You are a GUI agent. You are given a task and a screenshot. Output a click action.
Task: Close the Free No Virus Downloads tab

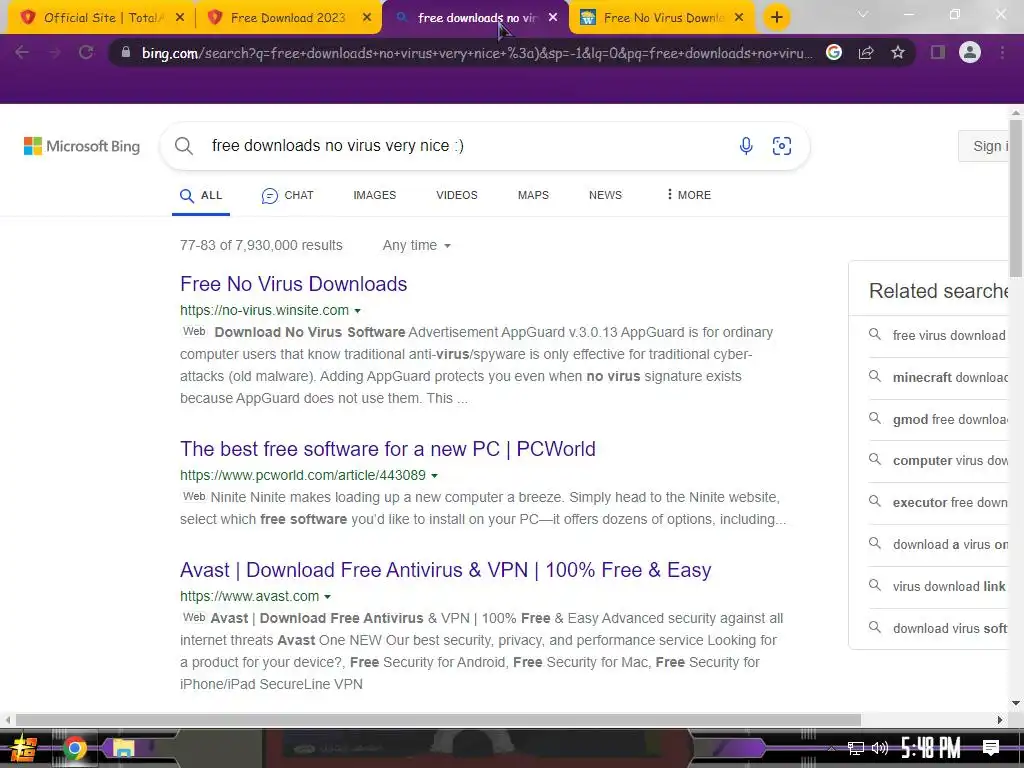coord(739,18)
